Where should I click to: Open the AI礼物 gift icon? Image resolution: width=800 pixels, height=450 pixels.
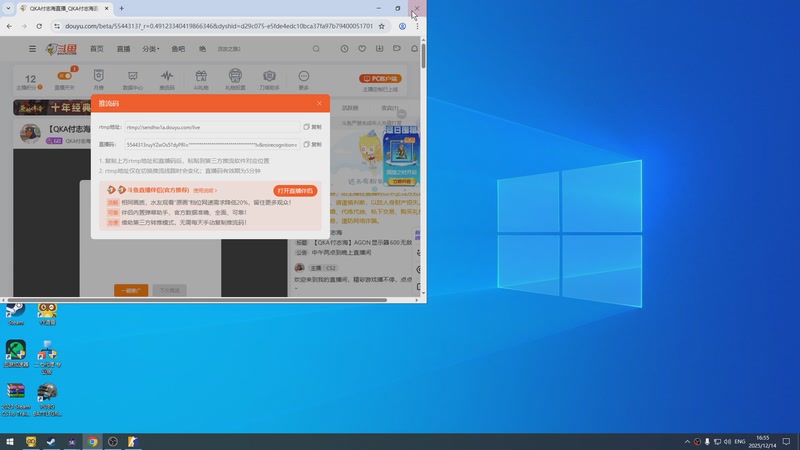201,79
